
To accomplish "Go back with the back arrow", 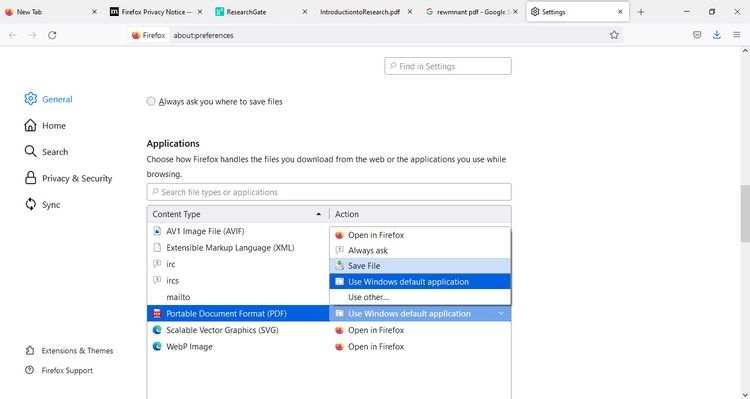I will [x=12, y=35].
